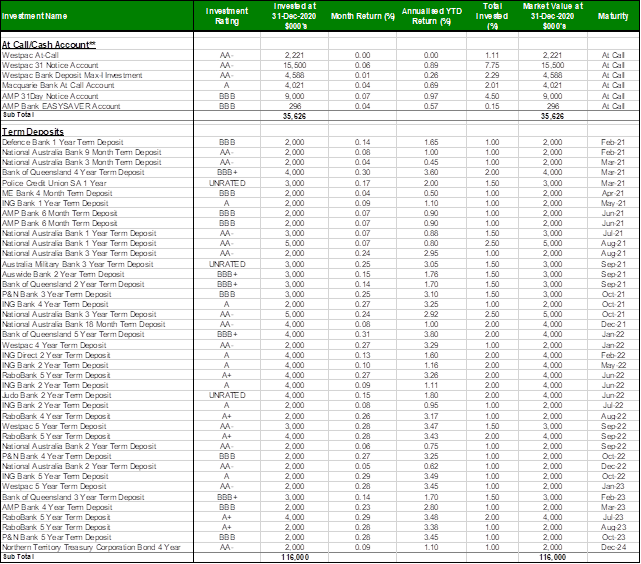Click AMP Bank 4 Year Term Deposit
This screenshot has height=564, width=641.
point(57,507)
